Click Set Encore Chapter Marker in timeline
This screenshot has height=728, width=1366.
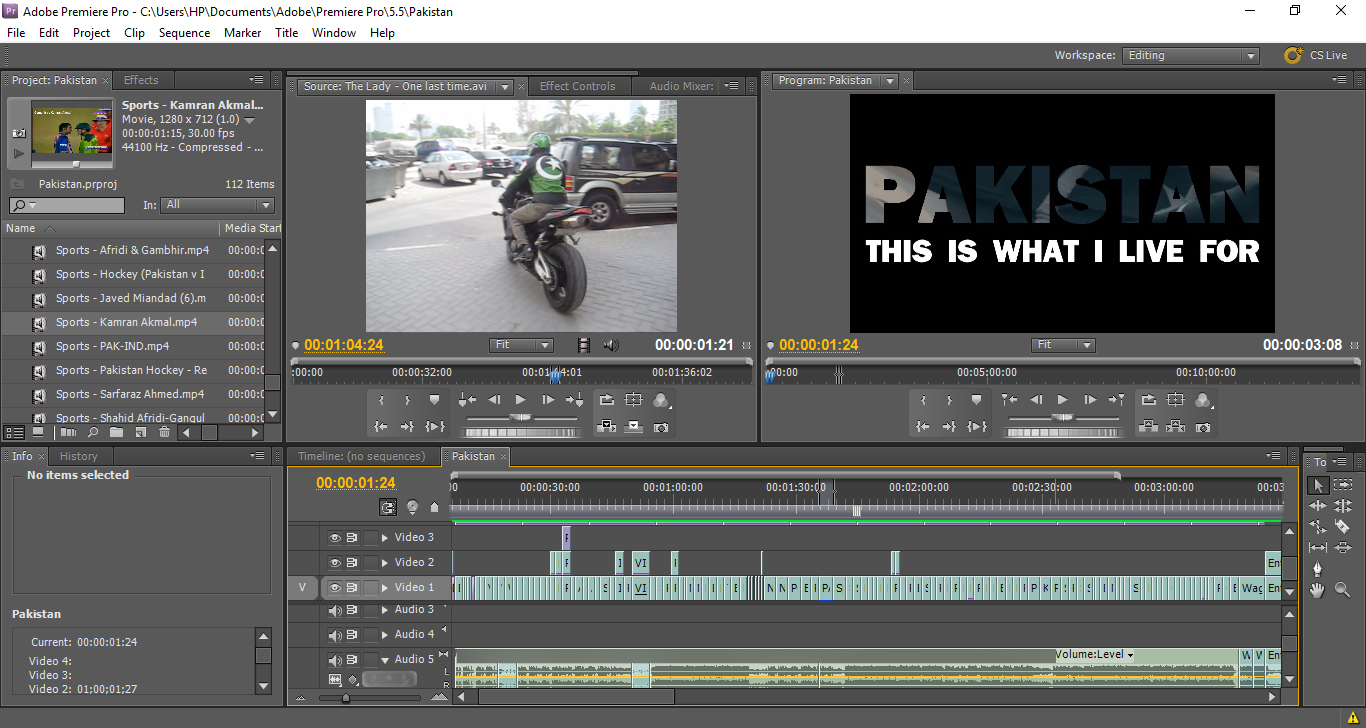(412, 507)
